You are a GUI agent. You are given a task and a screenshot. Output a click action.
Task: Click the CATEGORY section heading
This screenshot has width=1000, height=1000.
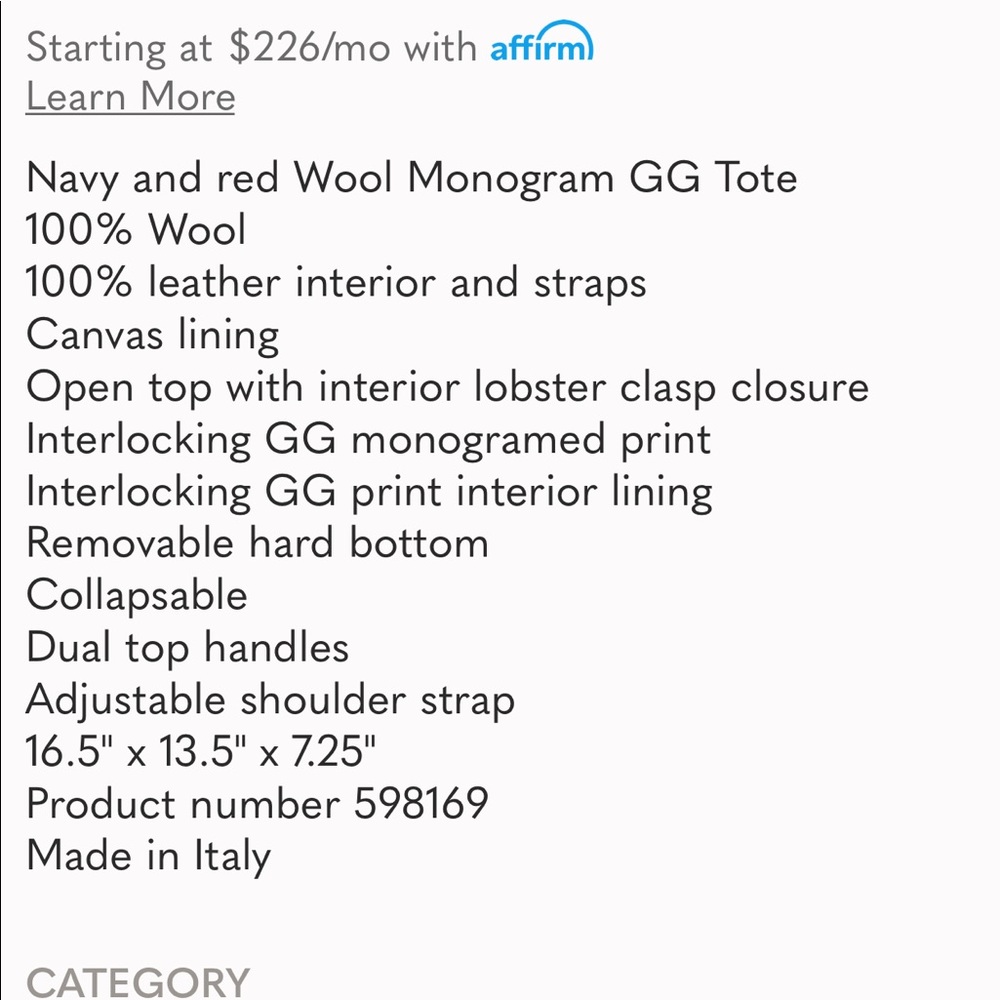pyautogui.click(x=137, y=981)
